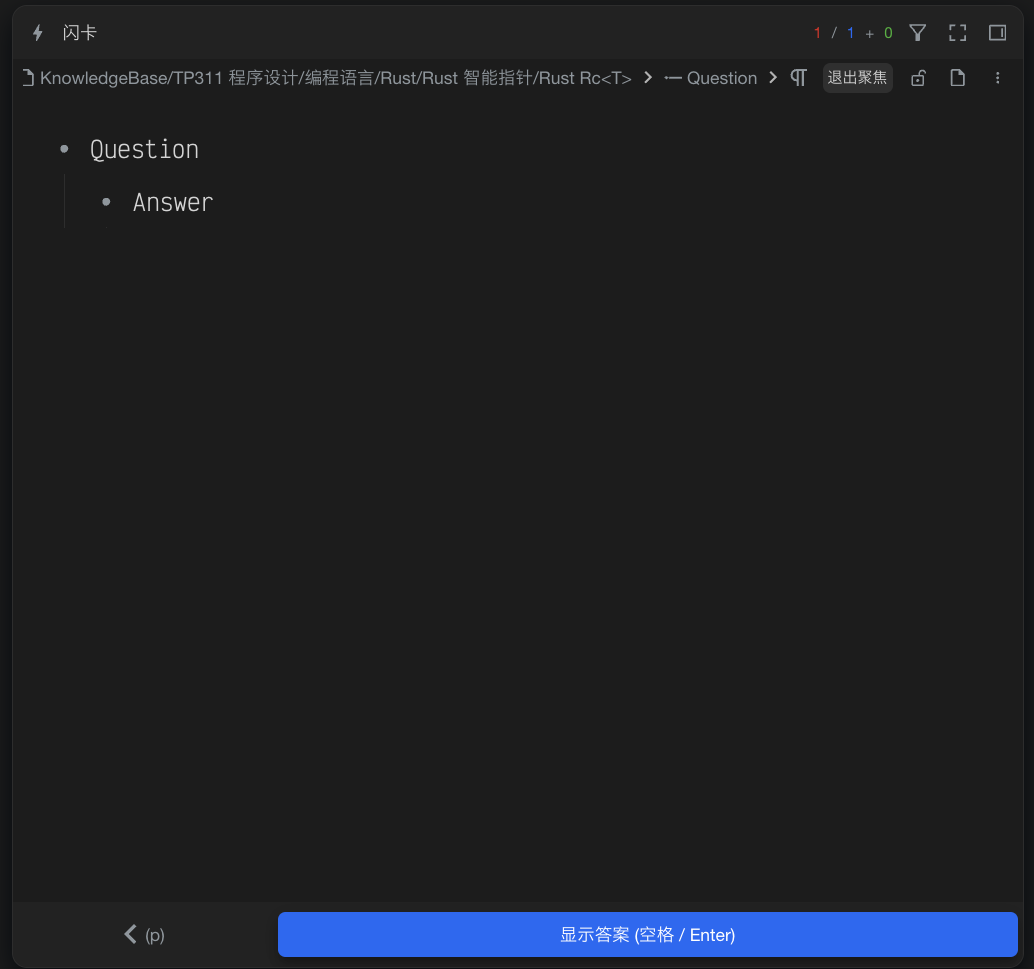The image size is (1034, 969).
Task: Go to previous card with (p) arrow
Action: coord(144,934)
